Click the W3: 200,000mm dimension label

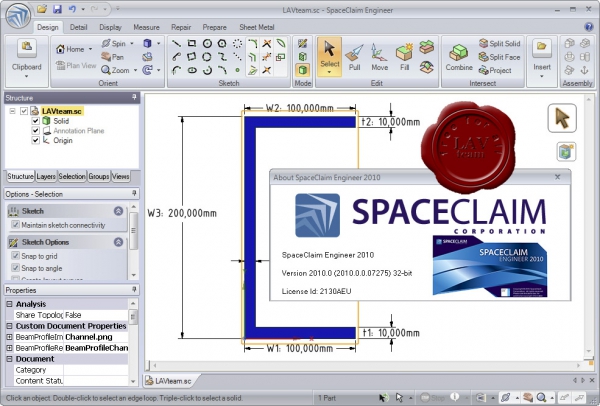pyautogui.click(x=182, y=213)
